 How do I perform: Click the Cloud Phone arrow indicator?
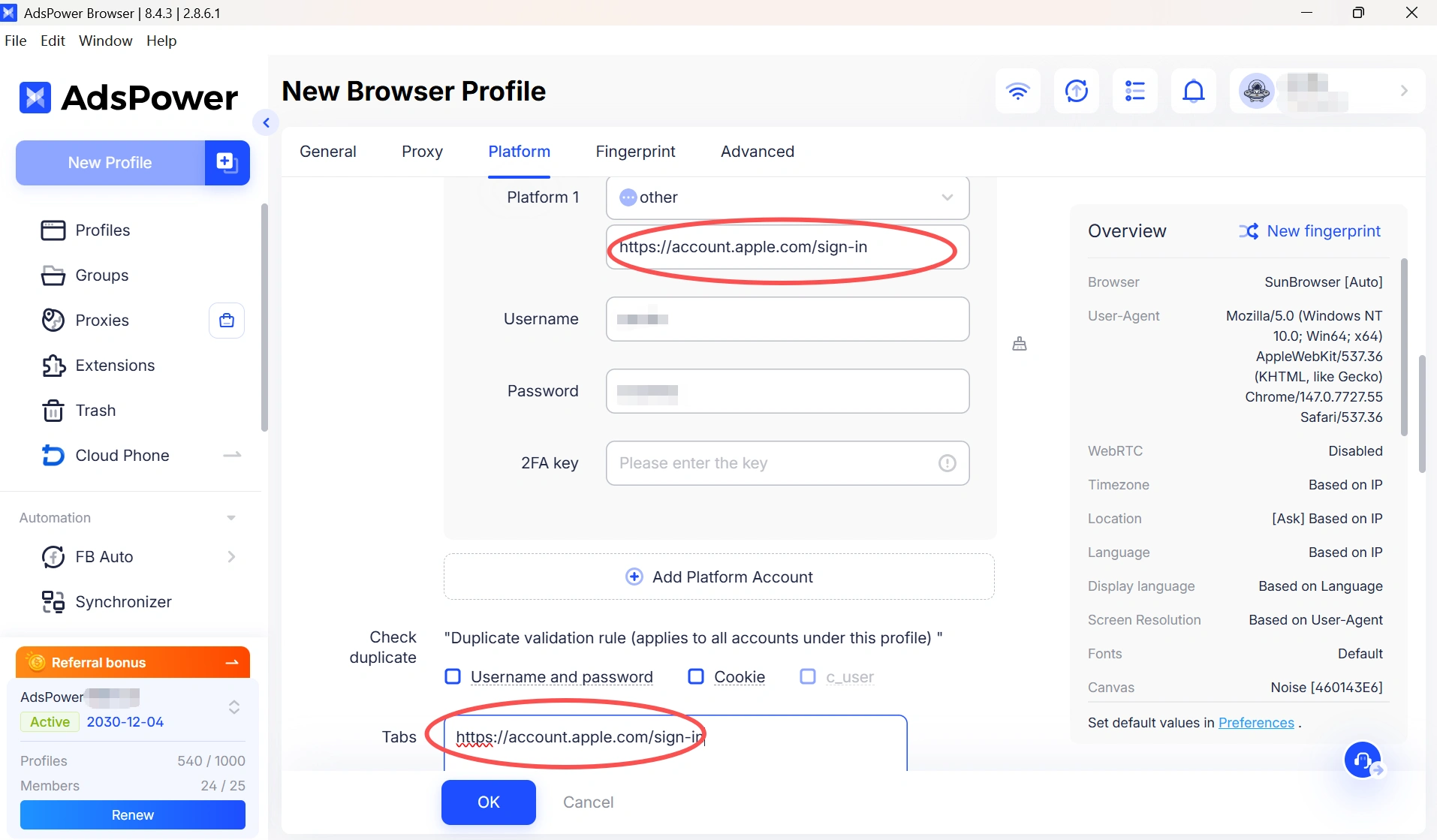233,455
